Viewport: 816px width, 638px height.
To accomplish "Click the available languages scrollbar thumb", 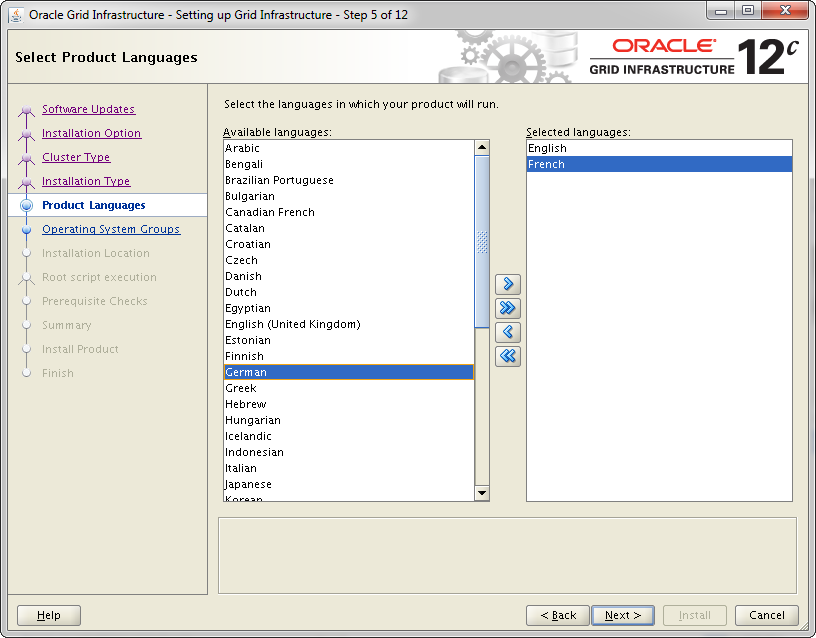I will pyautogui.click(x=482, y=241).
